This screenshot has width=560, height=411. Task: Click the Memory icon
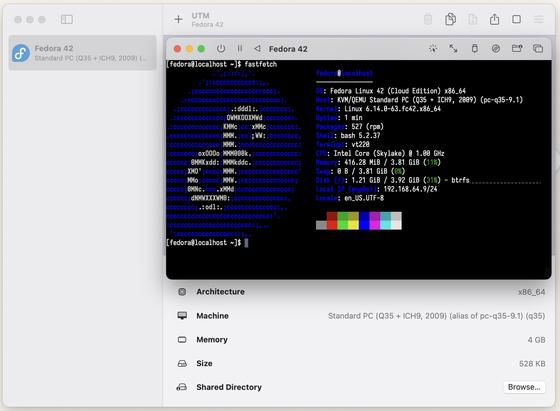click(x=182, y=340)
